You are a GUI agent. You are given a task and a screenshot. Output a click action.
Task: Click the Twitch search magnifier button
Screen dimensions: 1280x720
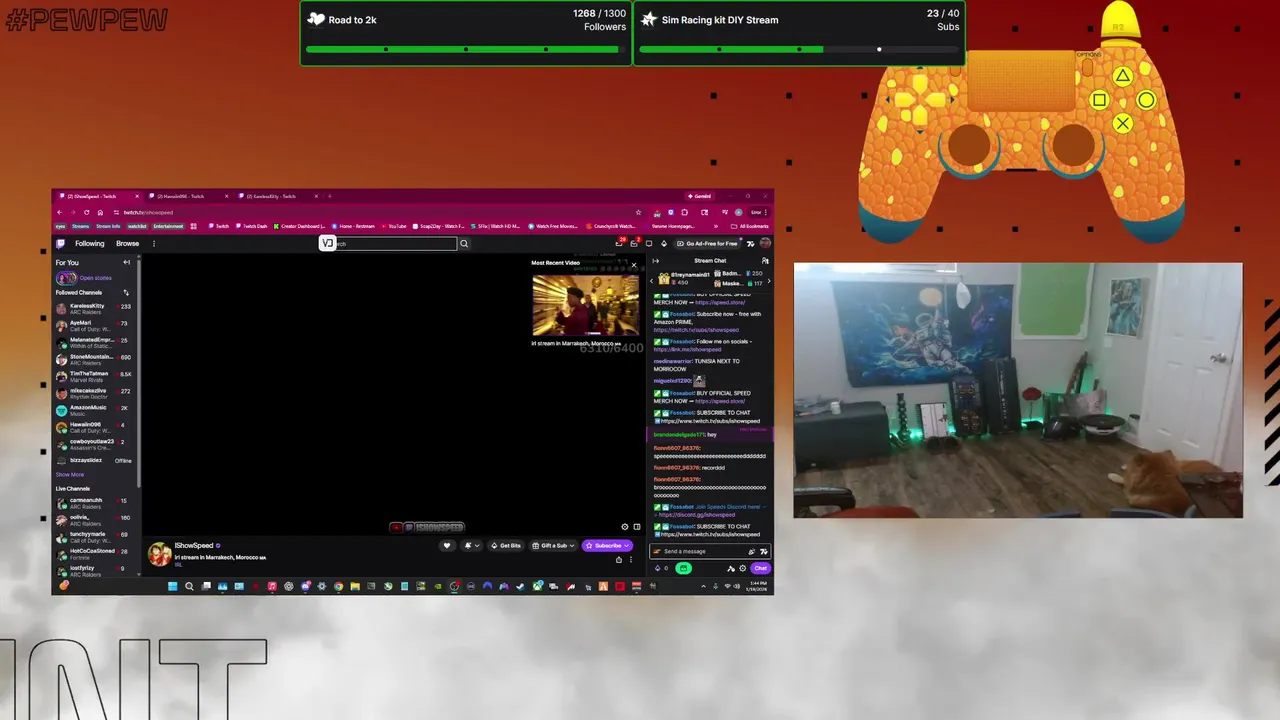point(464,244)
